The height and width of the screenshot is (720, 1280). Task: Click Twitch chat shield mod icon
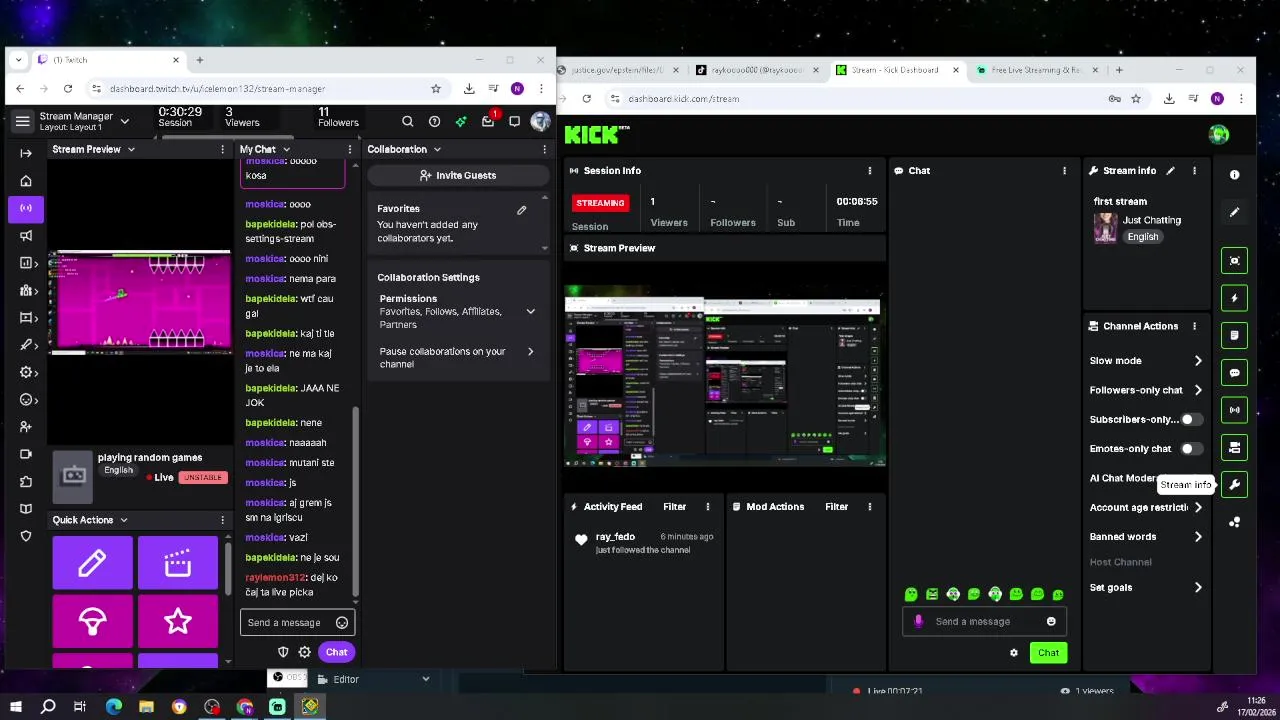click(283, 652)
